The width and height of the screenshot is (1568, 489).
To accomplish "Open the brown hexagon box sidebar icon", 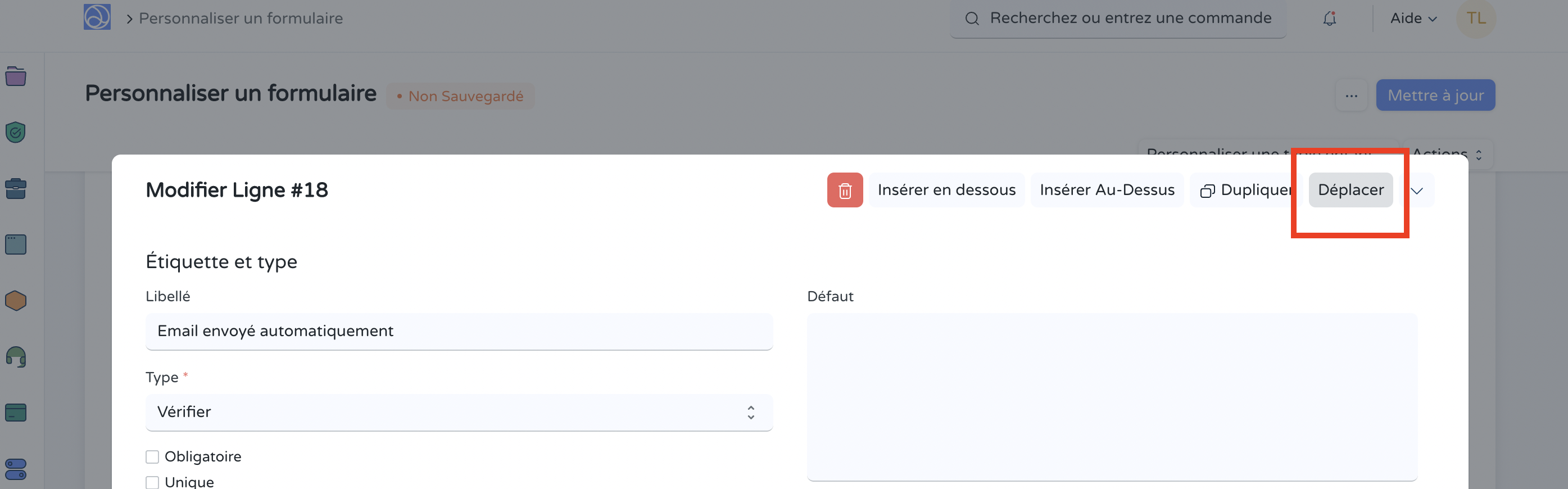I will (x=16, y=300).
